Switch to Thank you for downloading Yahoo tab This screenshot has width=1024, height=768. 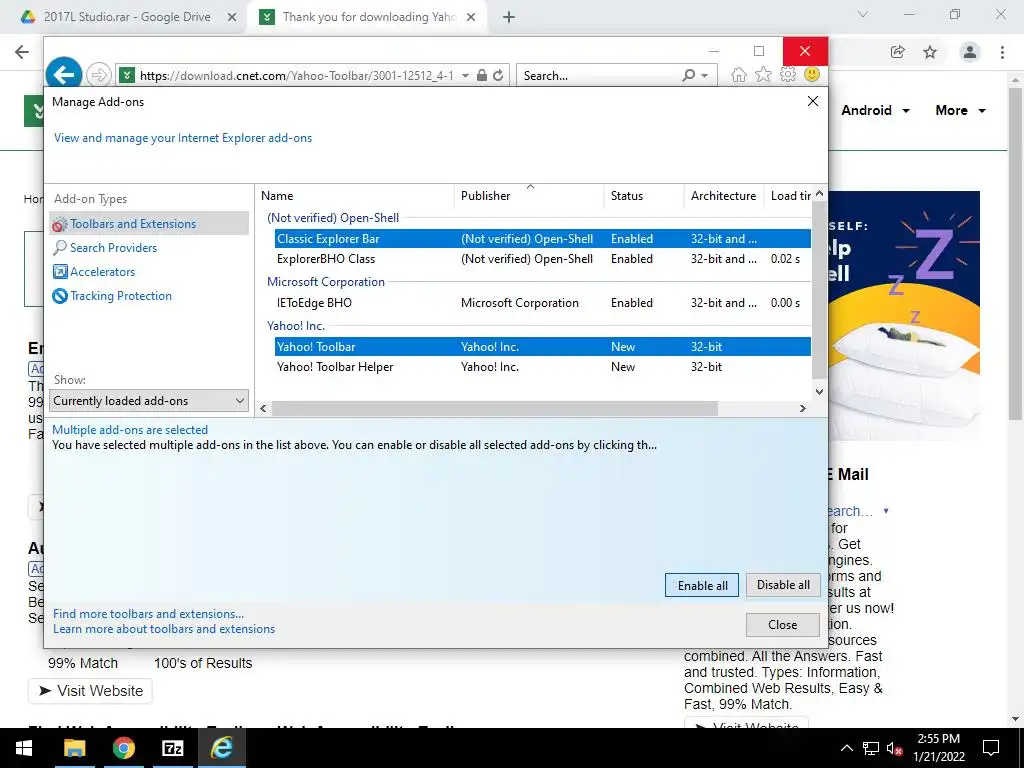coord(369,17)
